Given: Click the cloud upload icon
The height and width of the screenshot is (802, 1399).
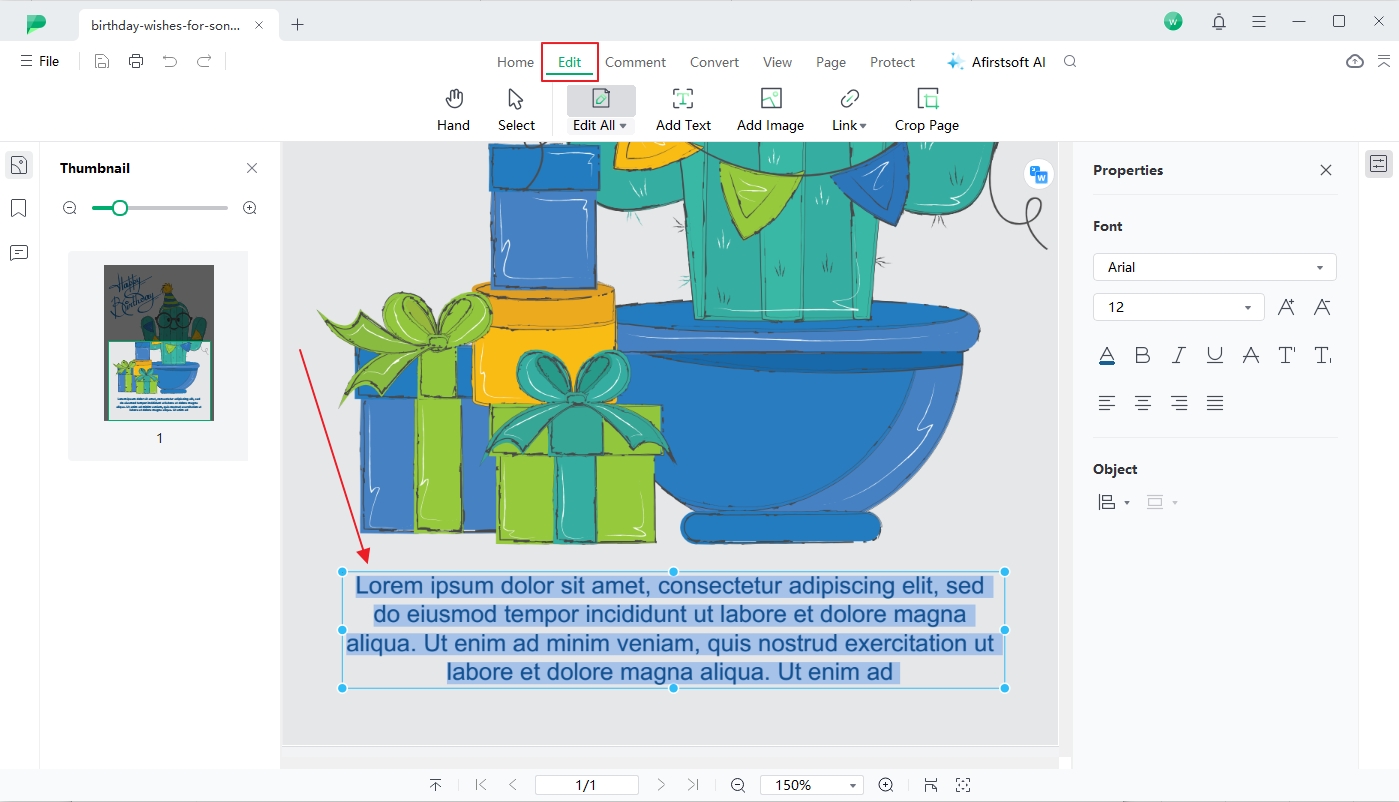Looking at the screenshot, I should [1355, 61].
